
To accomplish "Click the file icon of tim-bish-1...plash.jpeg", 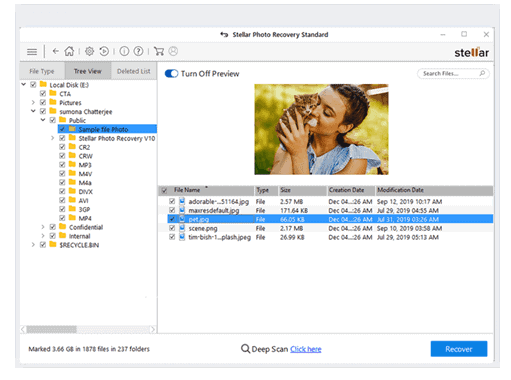I will pos(182,237).
